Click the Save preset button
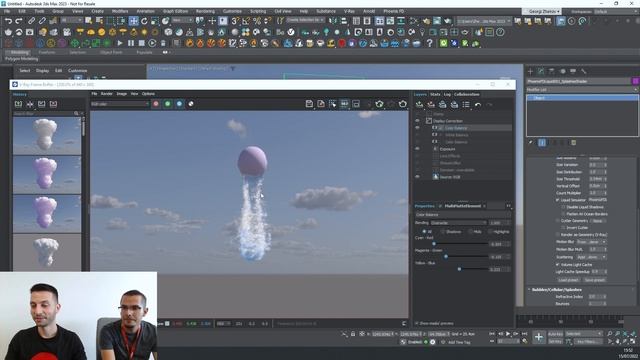640x360 pixels. pos(595,280)
